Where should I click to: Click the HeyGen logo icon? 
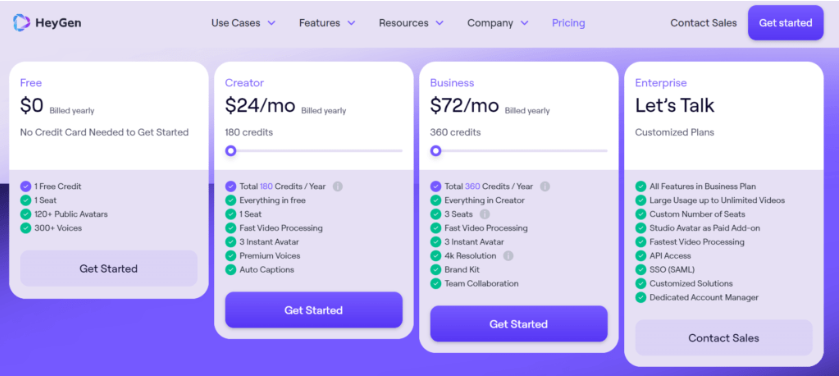(x=22, y=23)
